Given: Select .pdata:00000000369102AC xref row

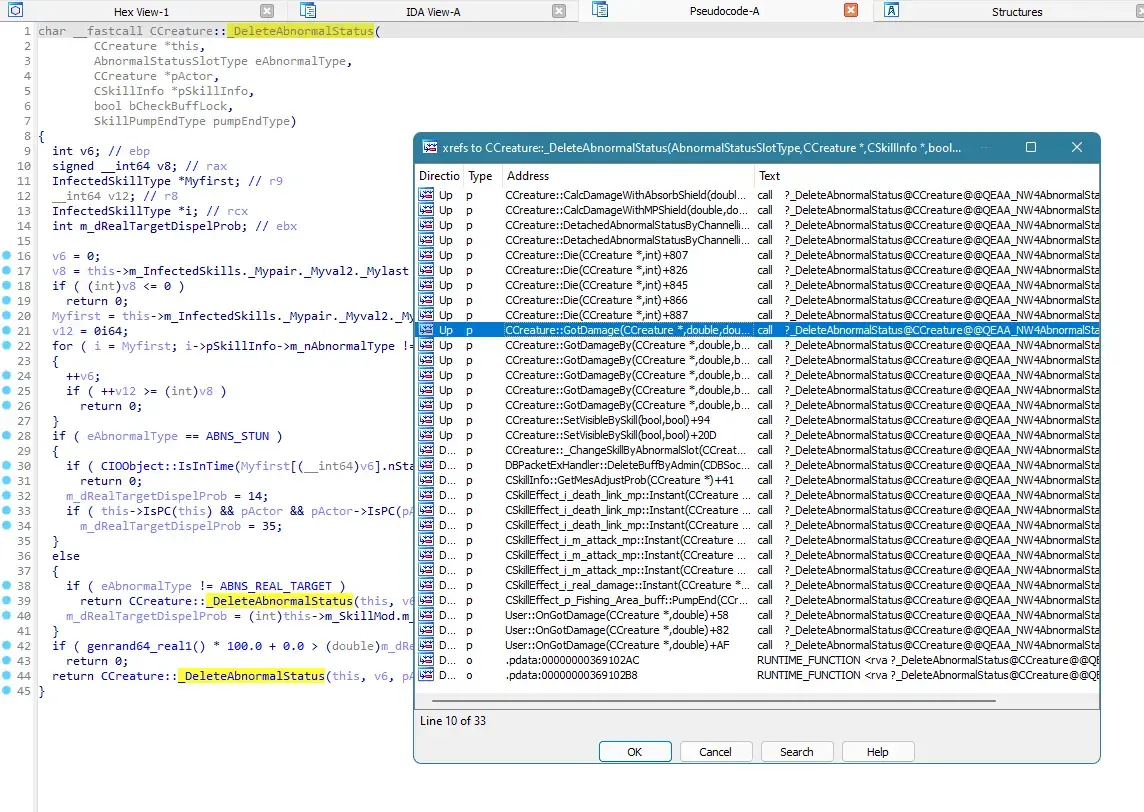Looking at the screenshot, I should [757, 660].
